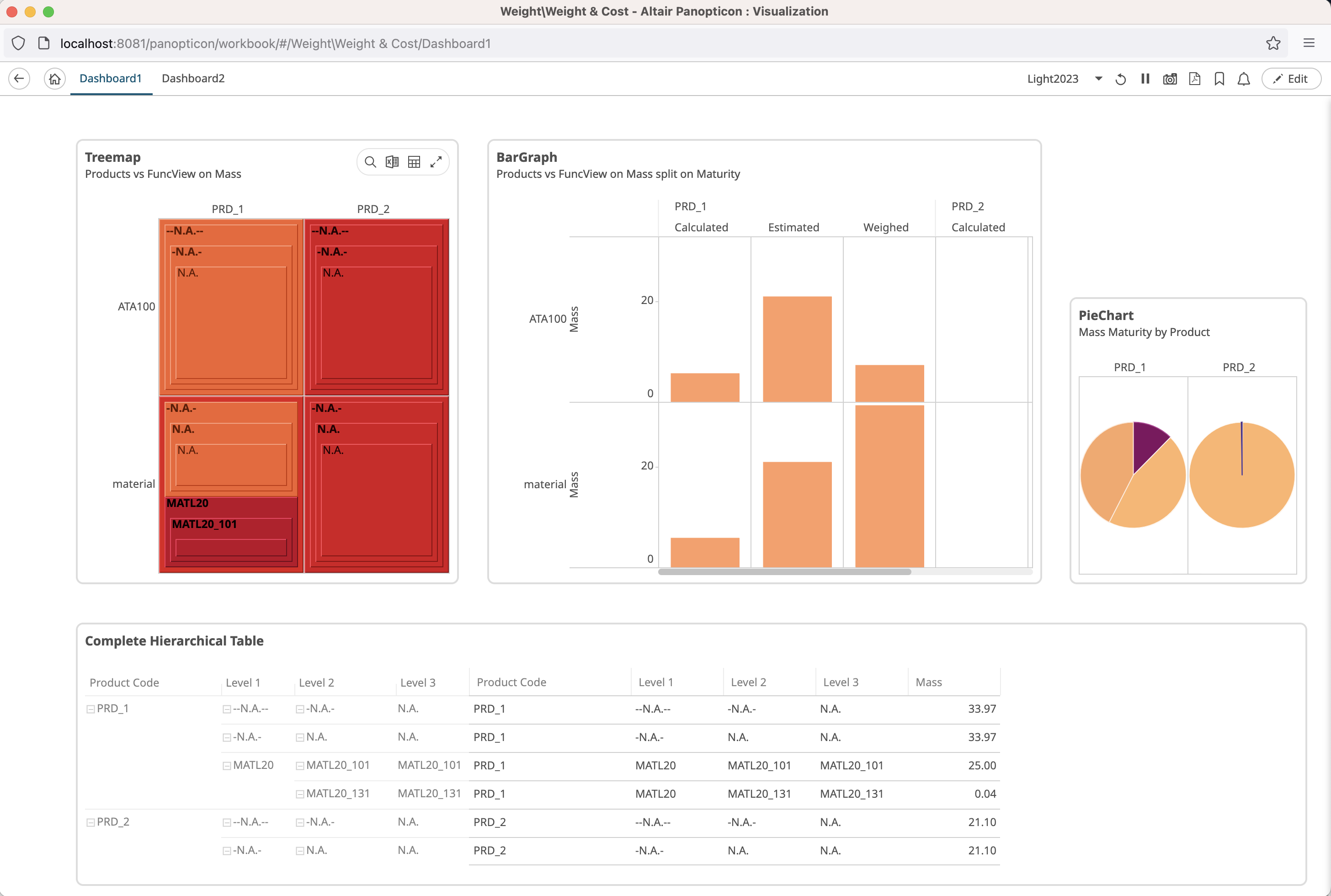This screenshot has width=1331, height=896.
Task: Click the purple PRD_1 pie slice
Action: pos(1147,443)
